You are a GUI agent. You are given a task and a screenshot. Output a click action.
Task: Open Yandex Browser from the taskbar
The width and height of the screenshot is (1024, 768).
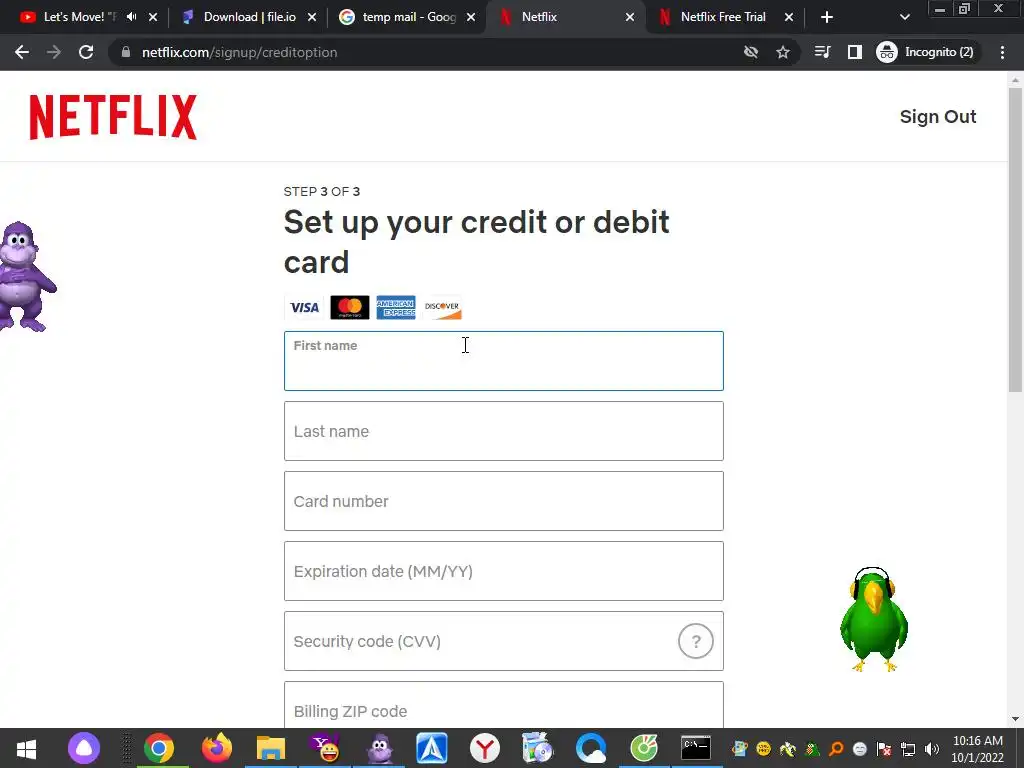tap(485, 748)
